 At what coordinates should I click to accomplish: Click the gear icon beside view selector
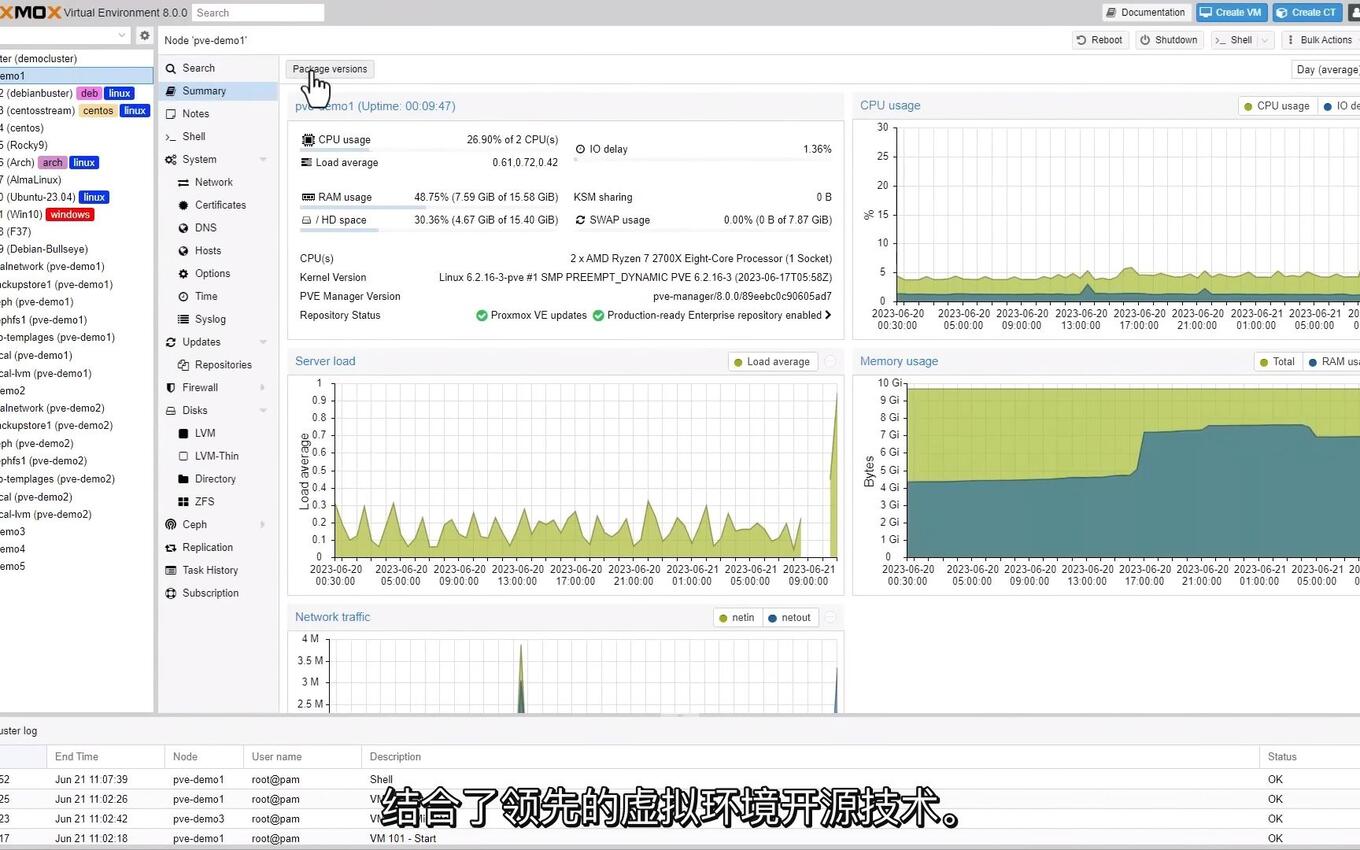(145, 35)
